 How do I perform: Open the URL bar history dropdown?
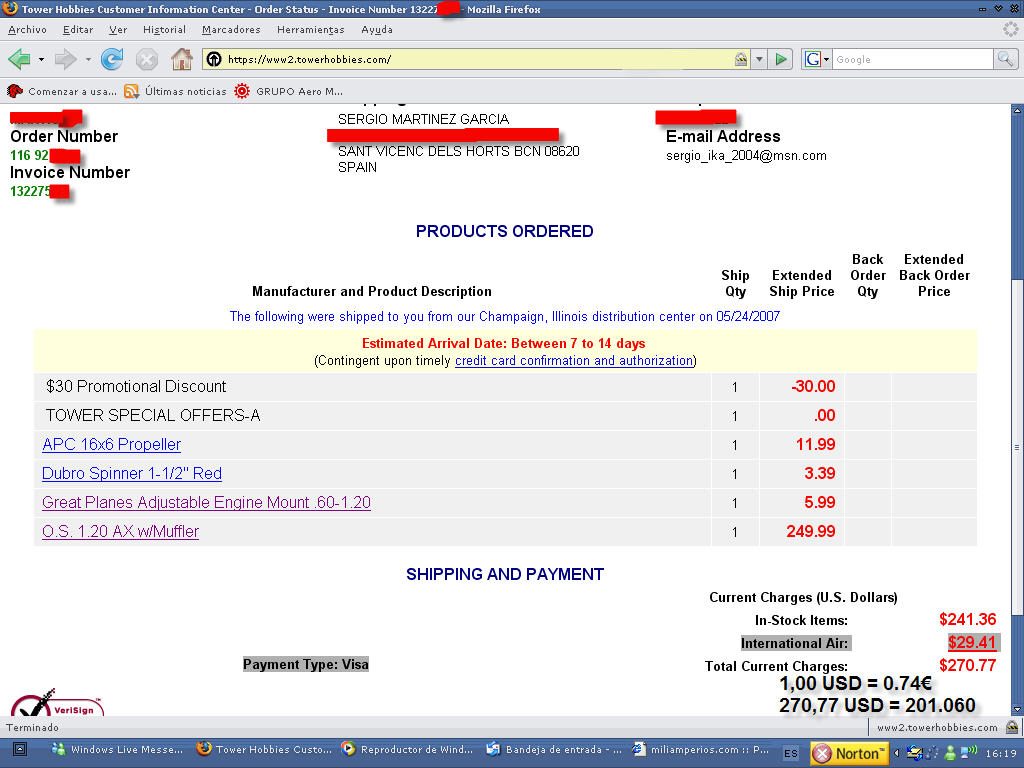(x=759, y=60)
